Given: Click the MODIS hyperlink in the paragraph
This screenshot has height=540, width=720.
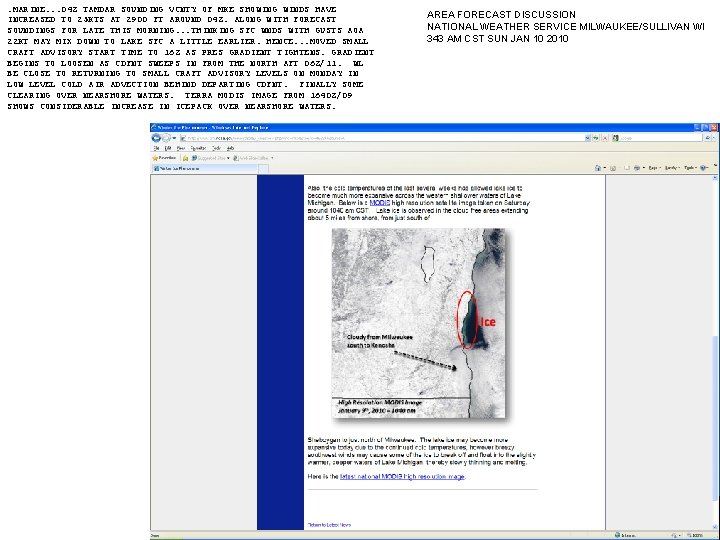Looking at the screenshot, I should pyautogui.click(x=380, y=202).
